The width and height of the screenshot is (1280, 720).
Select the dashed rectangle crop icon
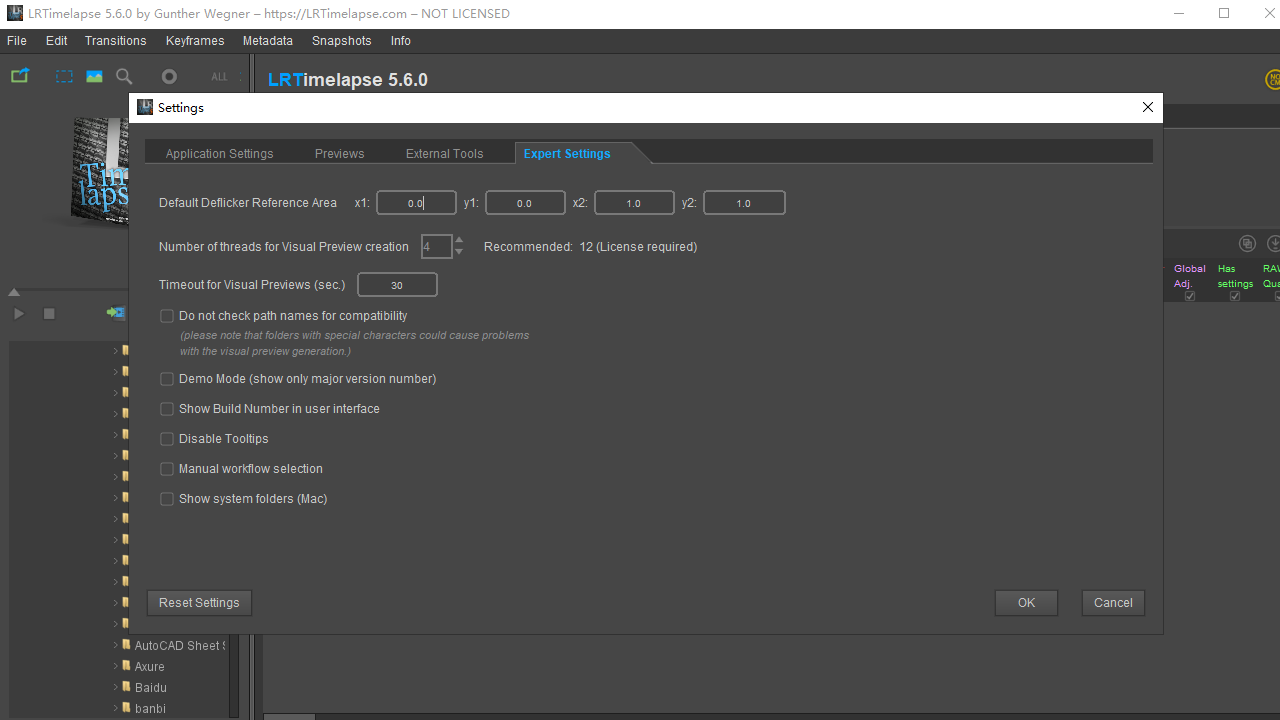(64, 77)
